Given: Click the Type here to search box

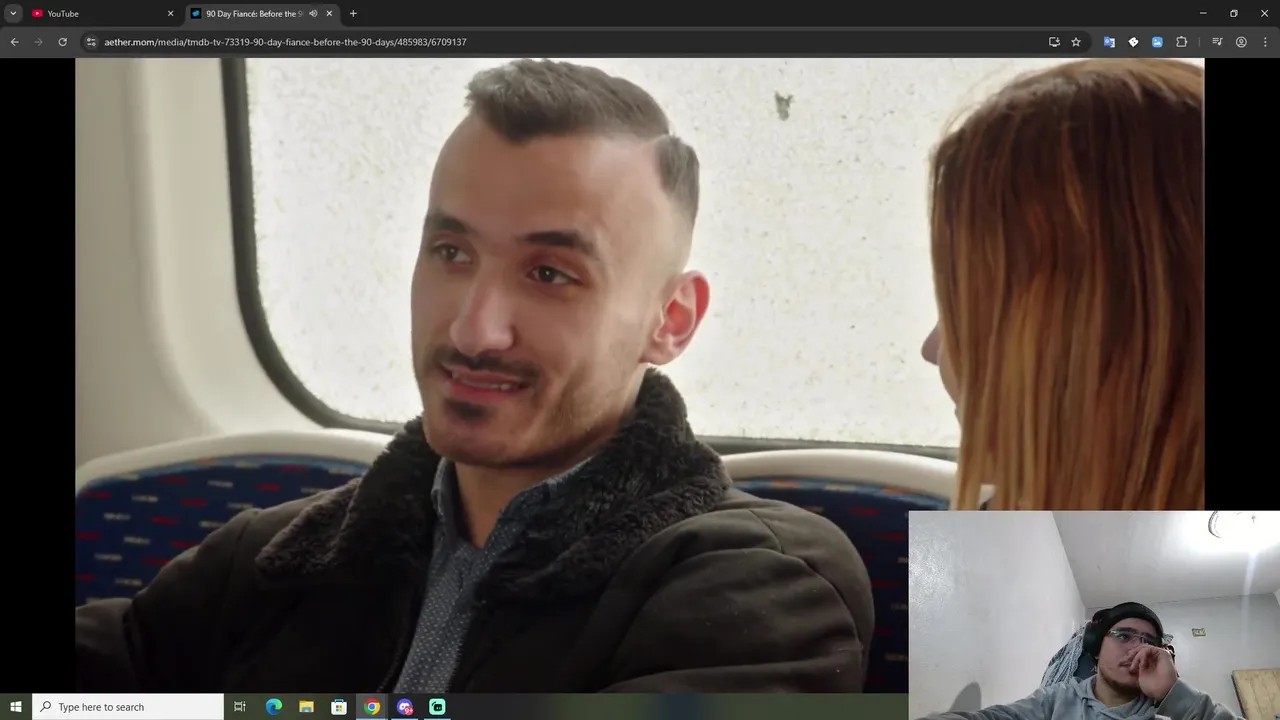Looking at the screenshot, I should (128, 707).
